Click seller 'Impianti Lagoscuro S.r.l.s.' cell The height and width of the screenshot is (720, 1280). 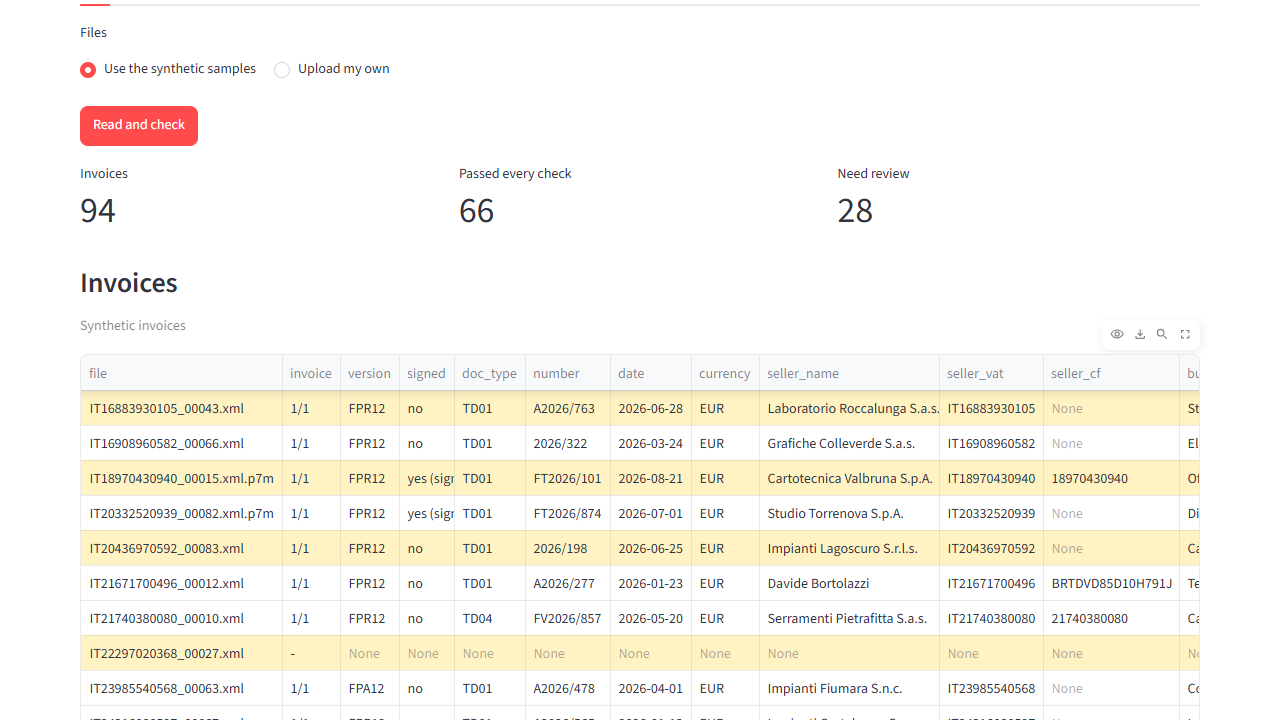849,548
